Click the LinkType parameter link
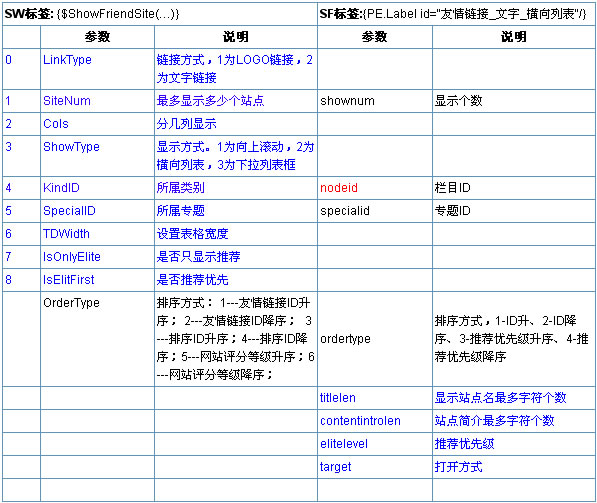Screen dimensions: 597x503 [67, 60]
